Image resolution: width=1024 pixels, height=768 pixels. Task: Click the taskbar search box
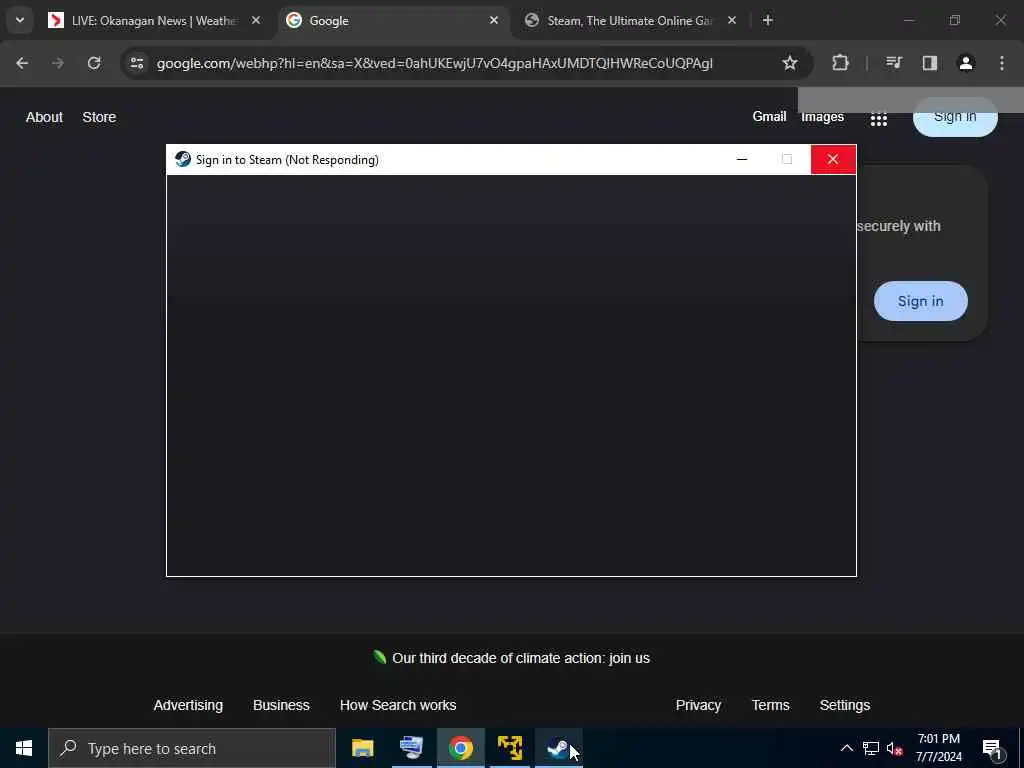pyautogui.click(x=192, y=748)
